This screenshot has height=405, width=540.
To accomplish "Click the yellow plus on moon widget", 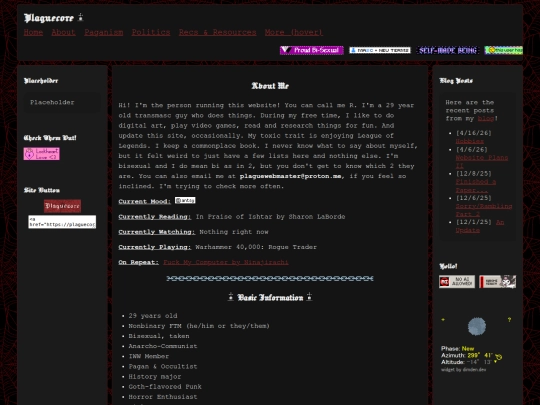I will click(443, 320).
